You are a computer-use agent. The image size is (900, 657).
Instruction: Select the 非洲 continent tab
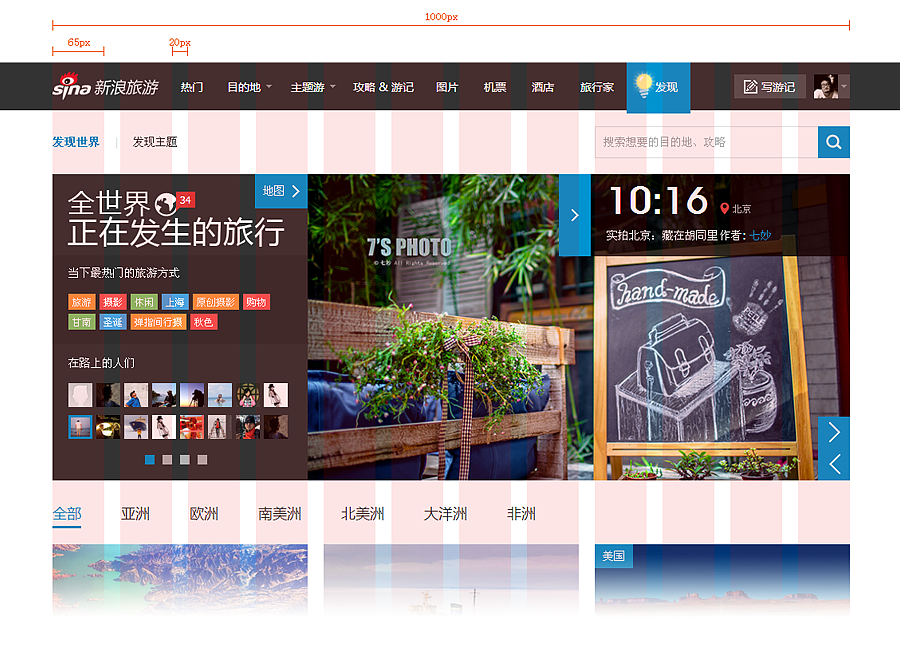click(521, 514)
